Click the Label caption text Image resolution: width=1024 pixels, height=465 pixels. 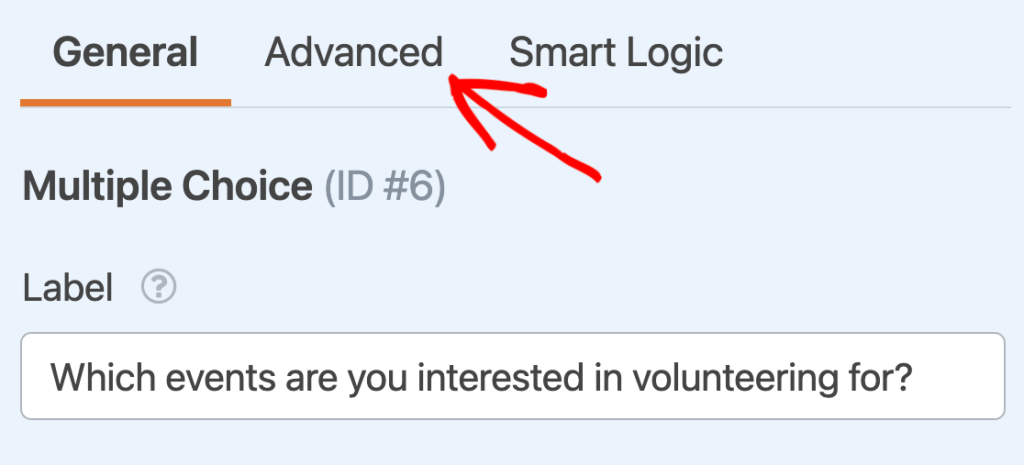coord(68,287)
